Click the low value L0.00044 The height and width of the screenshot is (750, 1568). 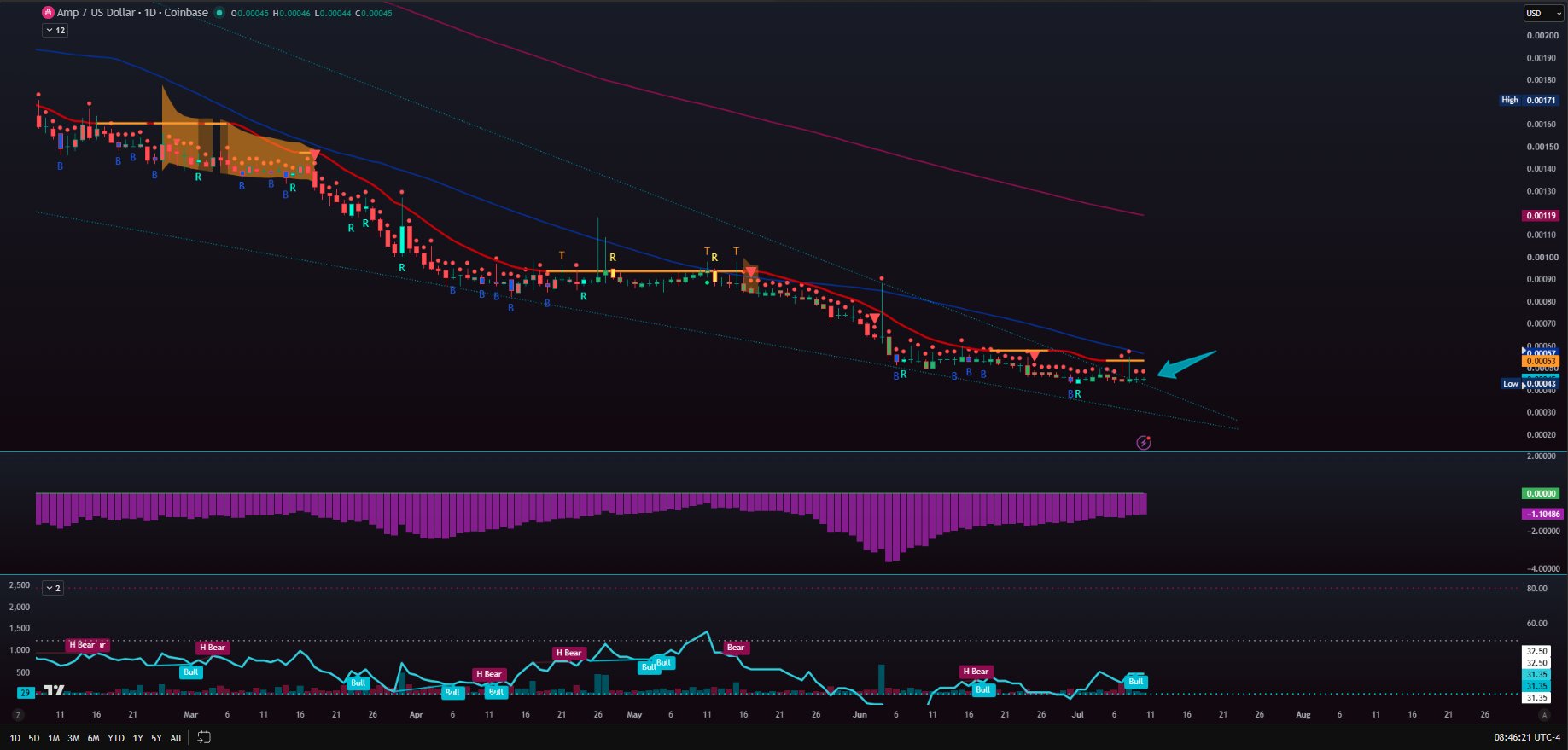(333, 14)
